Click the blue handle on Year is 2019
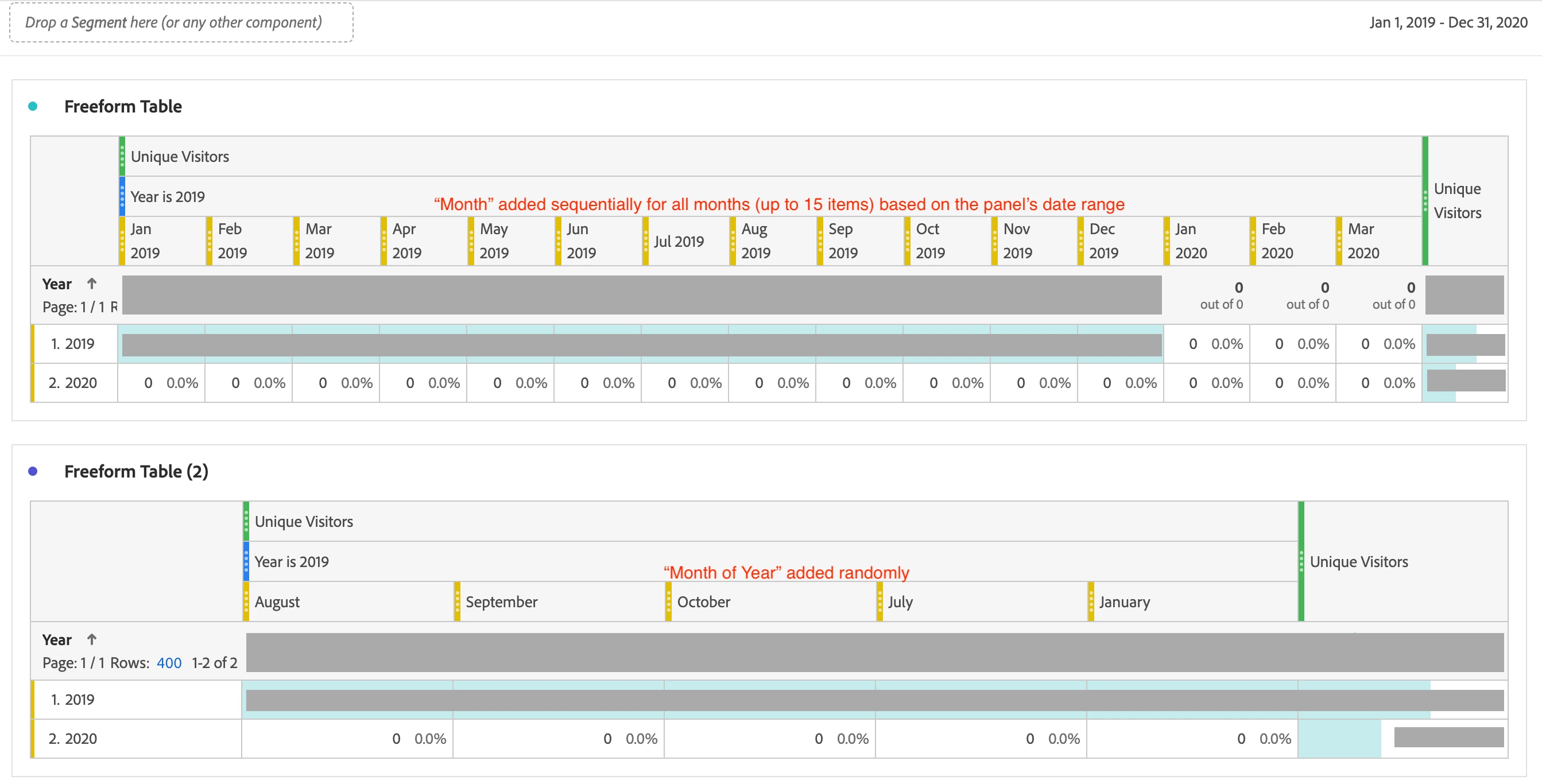Screen dimensions: 1542x784 click(122, 197)
